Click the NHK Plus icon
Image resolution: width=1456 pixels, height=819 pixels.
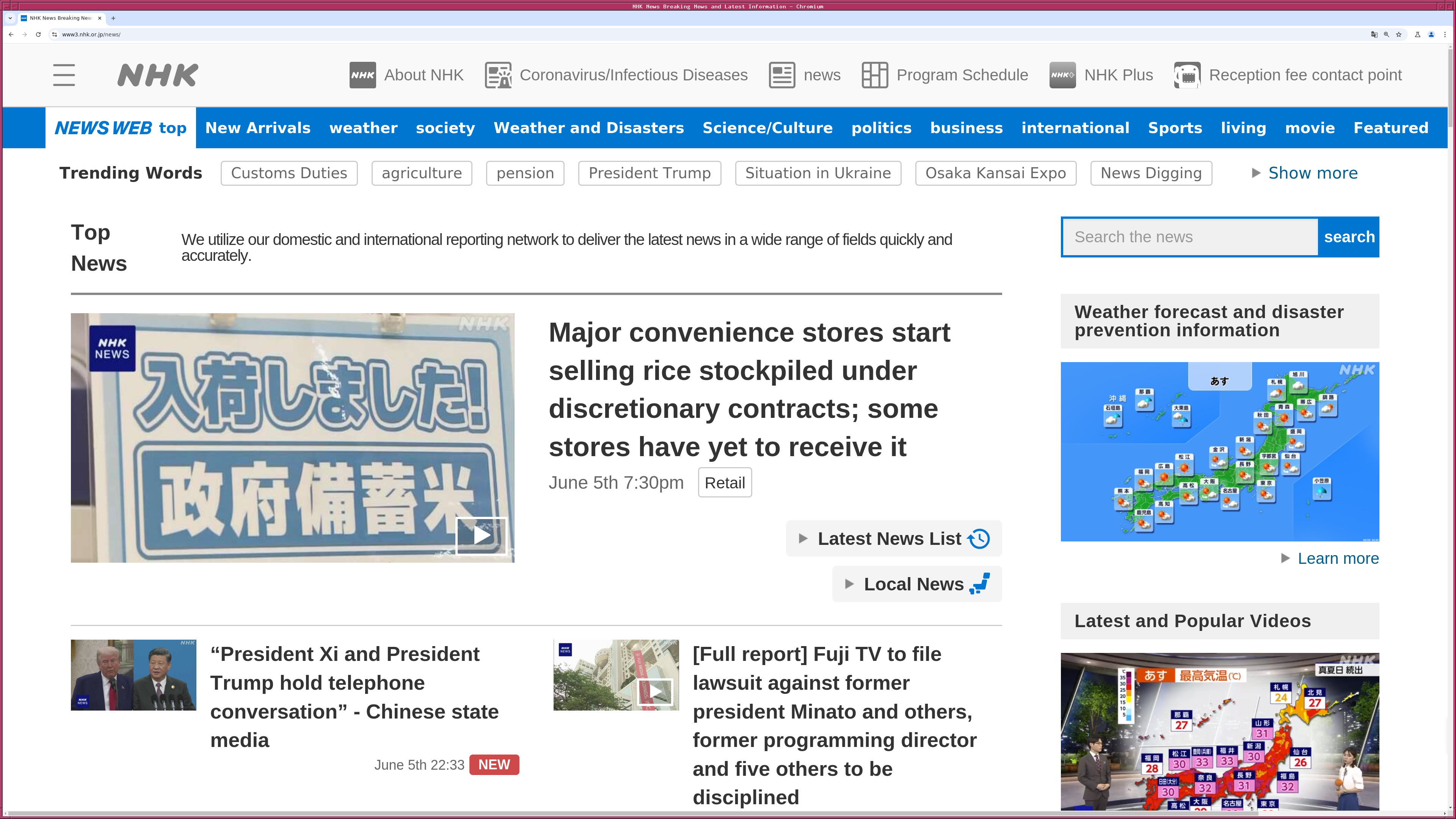tap(1062, 75)
